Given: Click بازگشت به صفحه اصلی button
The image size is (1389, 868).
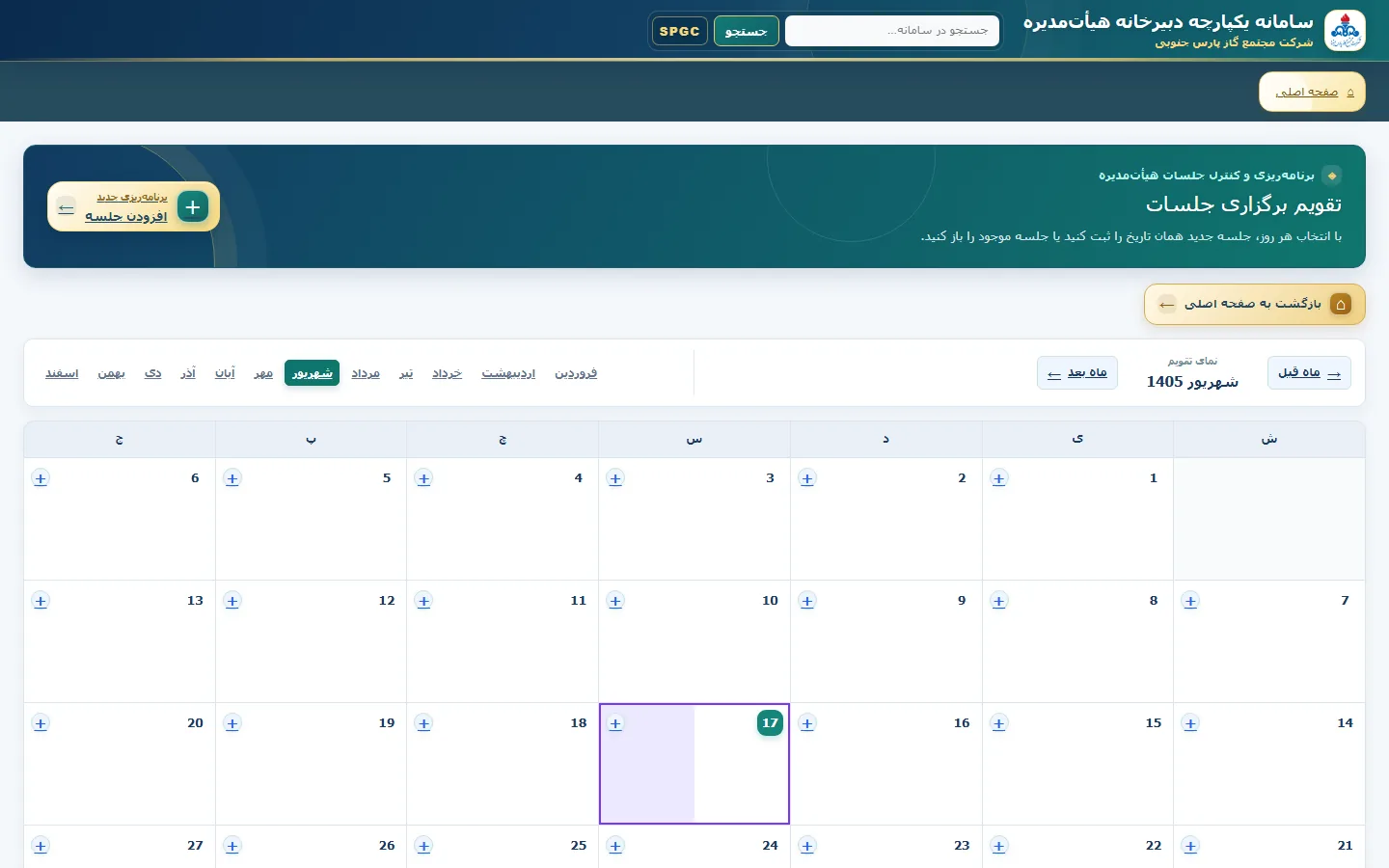Looking at the screenshot, I should point(1254,304).
